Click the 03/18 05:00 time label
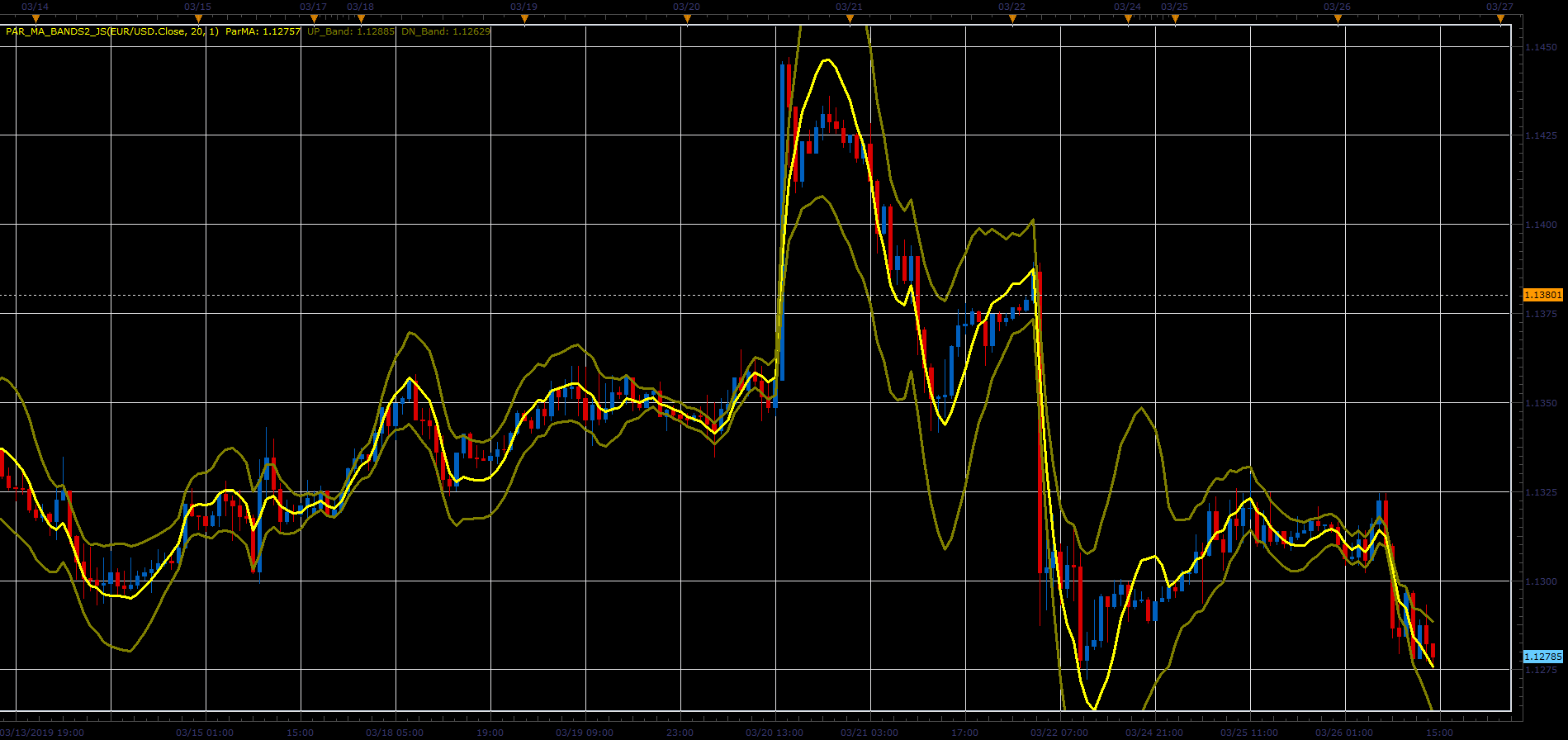 point(395,733)
